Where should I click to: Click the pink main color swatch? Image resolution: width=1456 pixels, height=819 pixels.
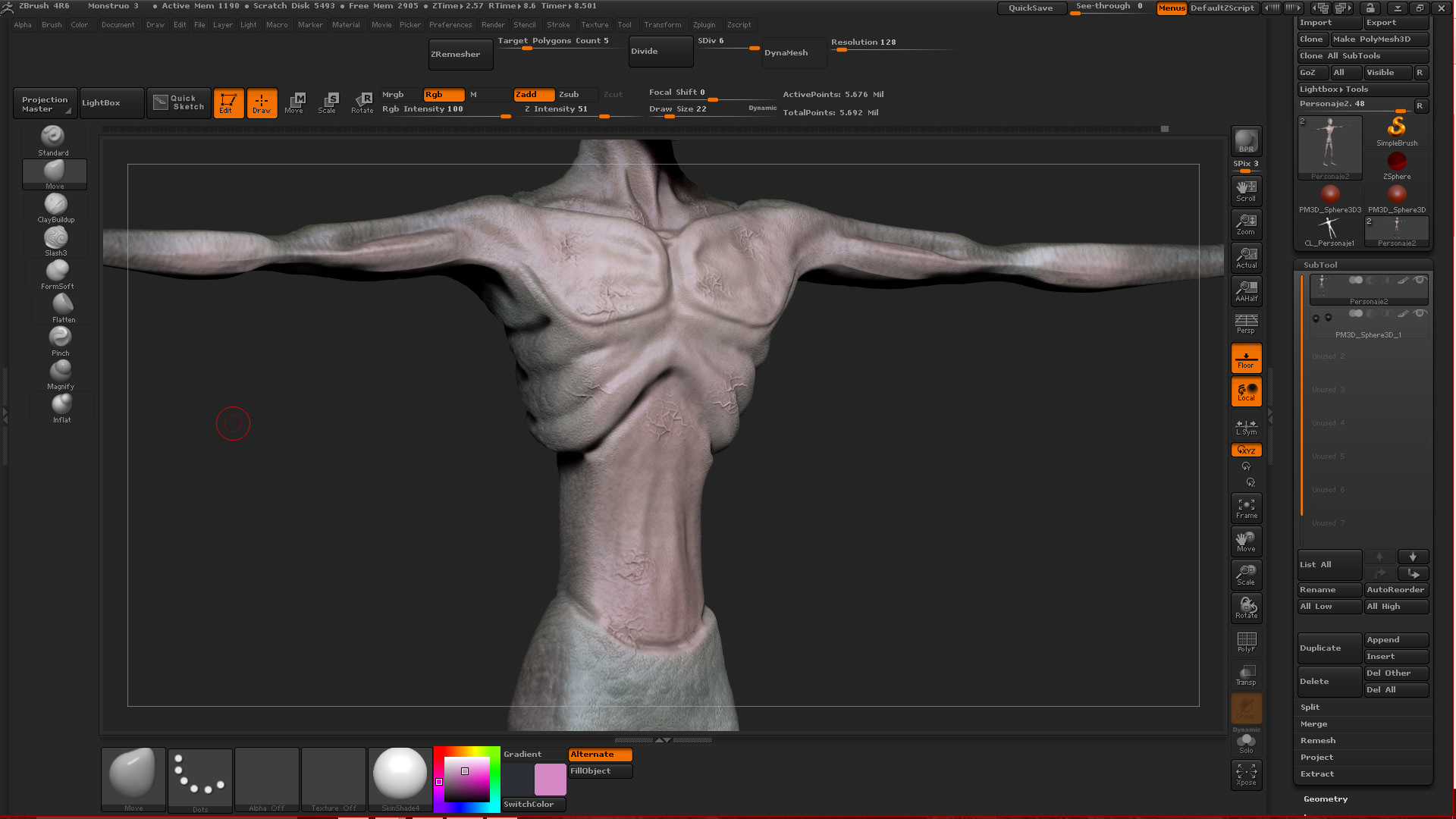(550, 780)
